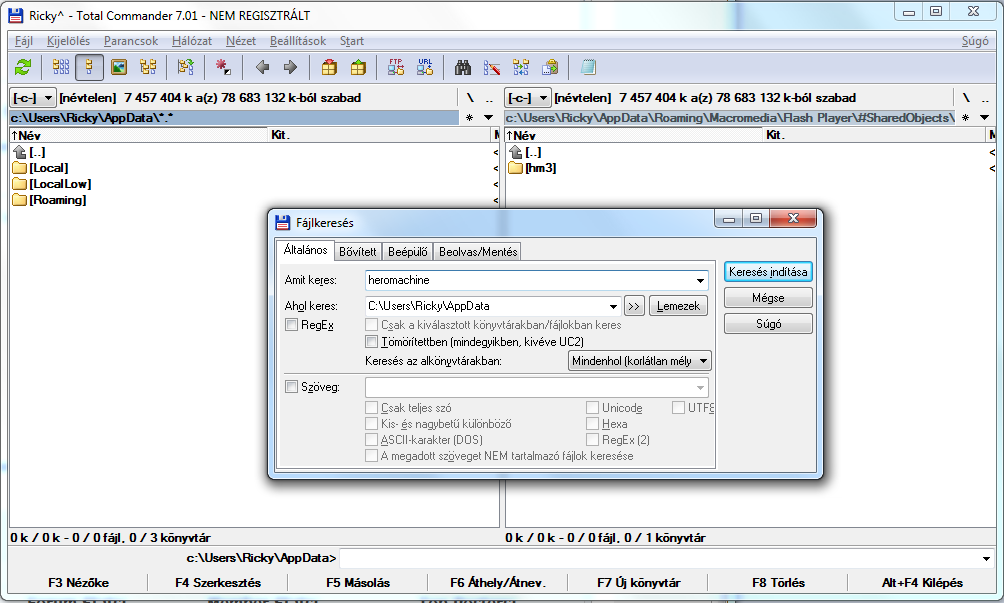Screen dimensions: 1004x603
Task: Click the green refresh icon in toolbar
Action: point(23,67)
